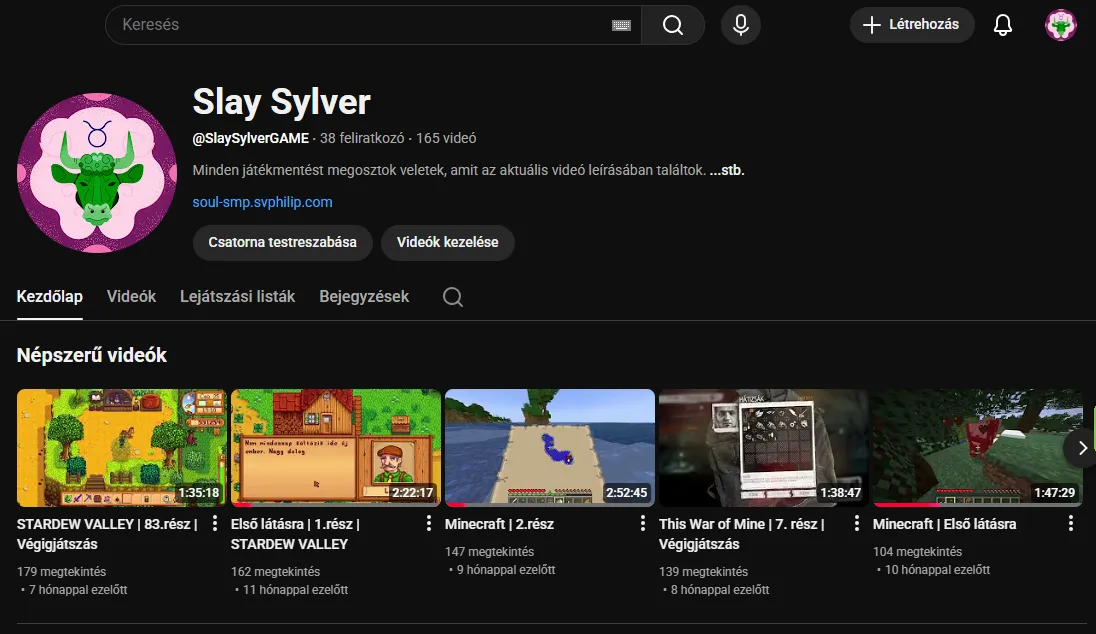Click the "Csatorna testreszabása" button
The width and height of the screenshot is (1096, 634).
(x=282, y=242)
